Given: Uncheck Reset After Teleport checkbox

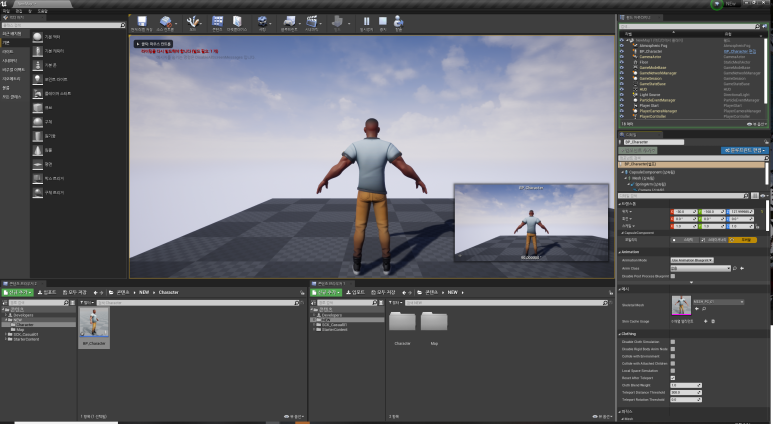Looking at the screenshot, I should click(673, 378).
